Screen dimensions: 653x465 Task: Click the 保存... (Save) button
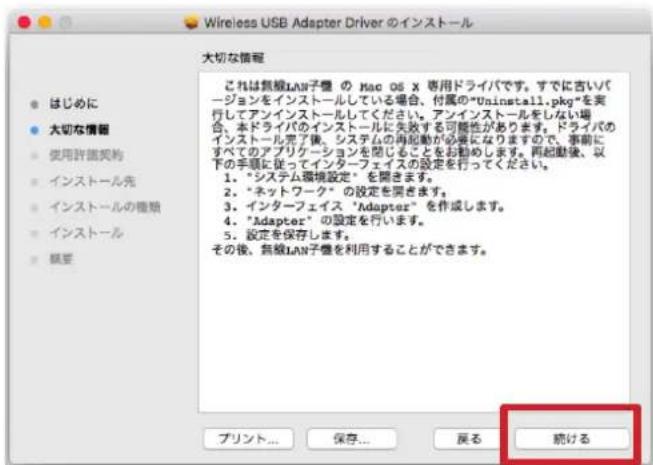tap(351, 438)
